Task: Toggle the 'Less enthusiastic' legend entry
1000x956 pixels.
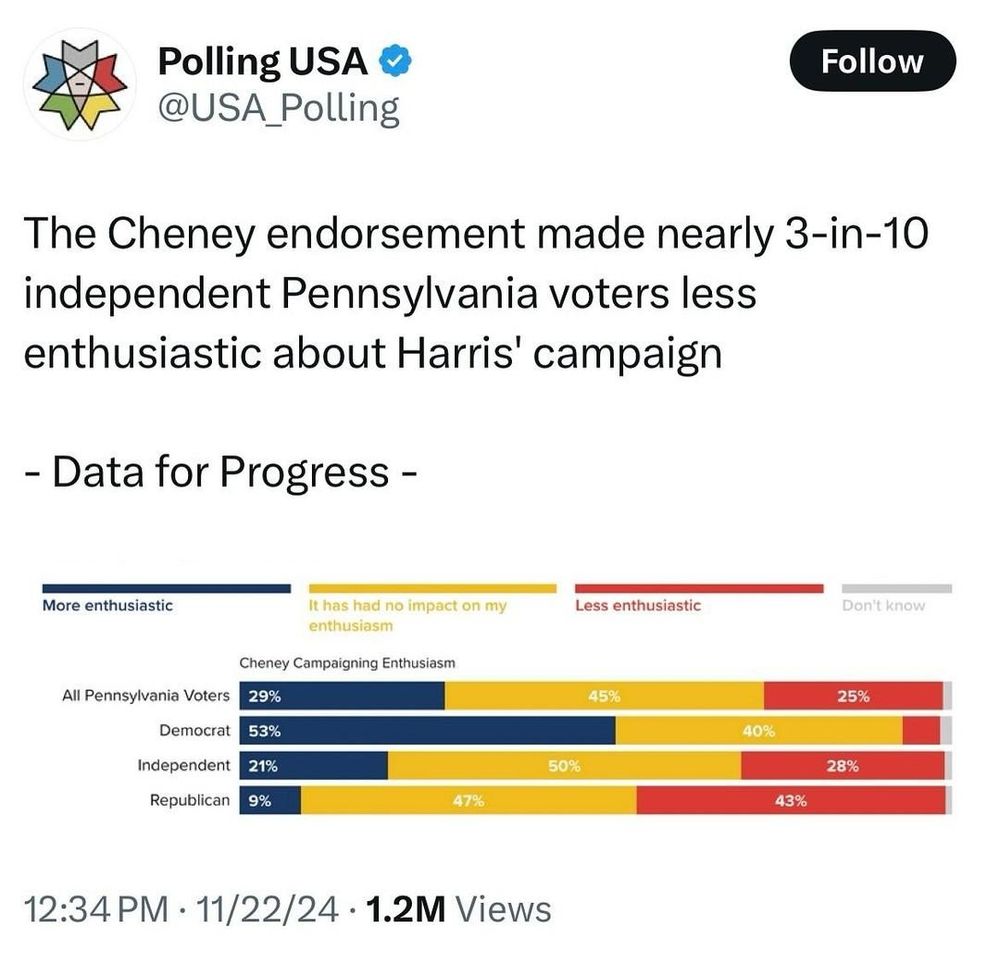Action: (636, 604)
